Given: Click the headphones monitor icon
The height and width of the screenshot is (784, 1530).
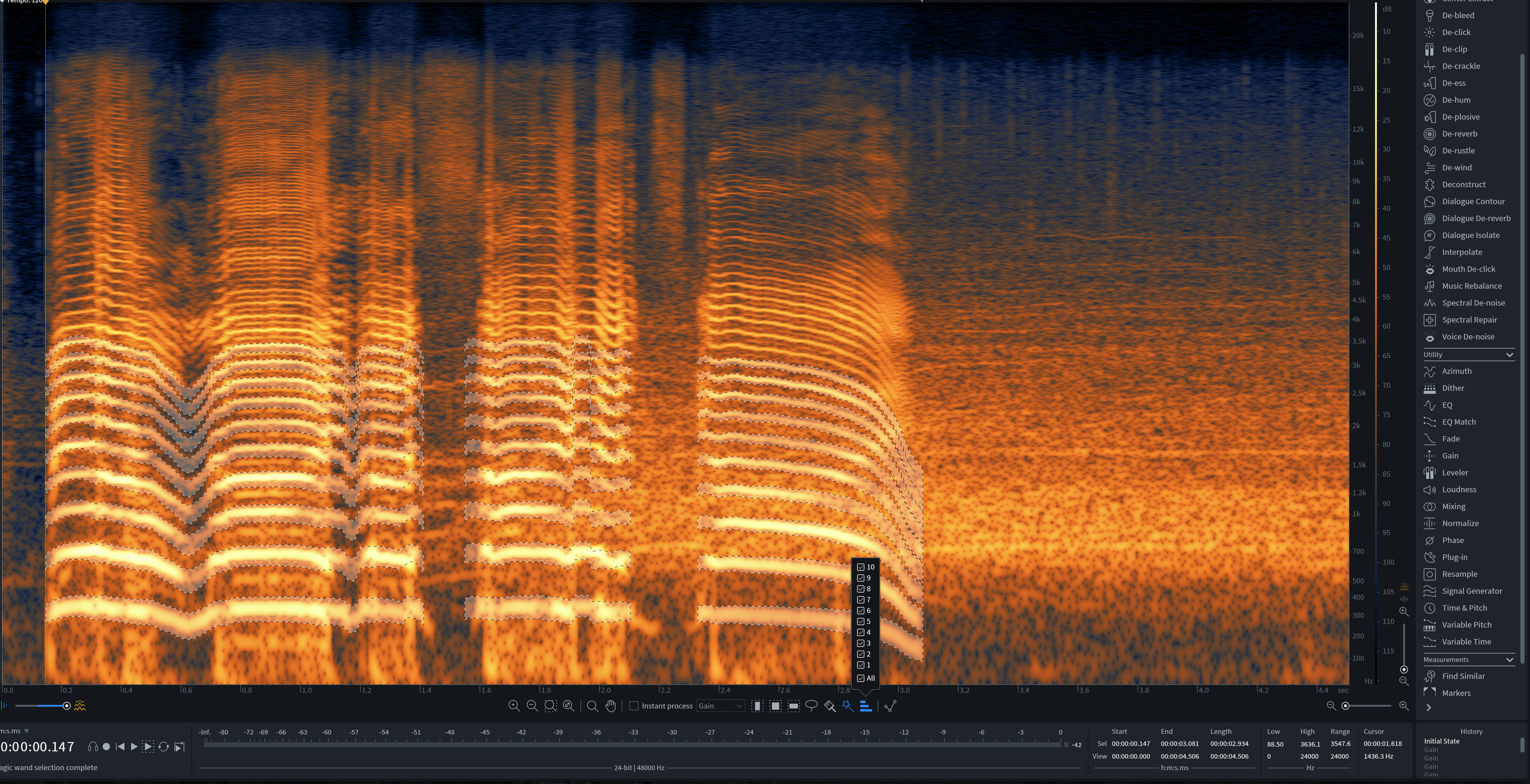Looking at the screenshot, I should coord(93,747).
